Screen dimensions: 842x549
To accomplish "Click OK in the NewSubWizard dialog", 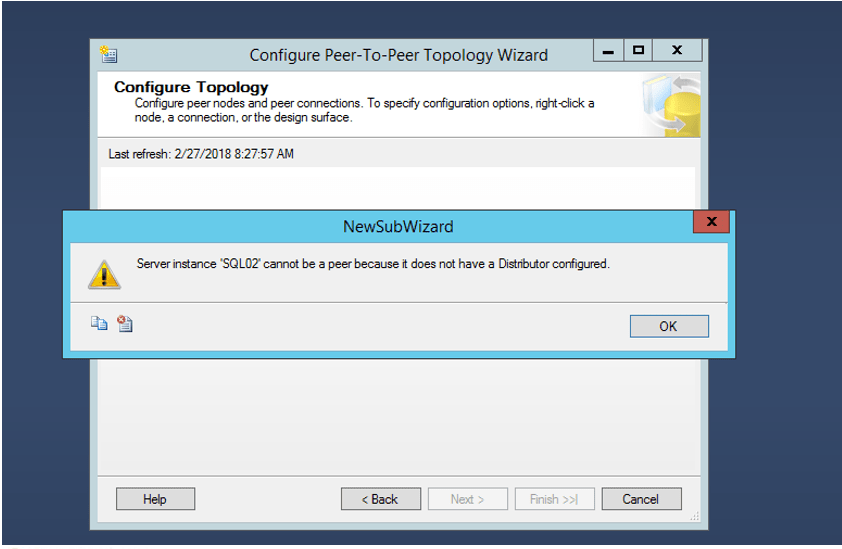I will [669, 326].
